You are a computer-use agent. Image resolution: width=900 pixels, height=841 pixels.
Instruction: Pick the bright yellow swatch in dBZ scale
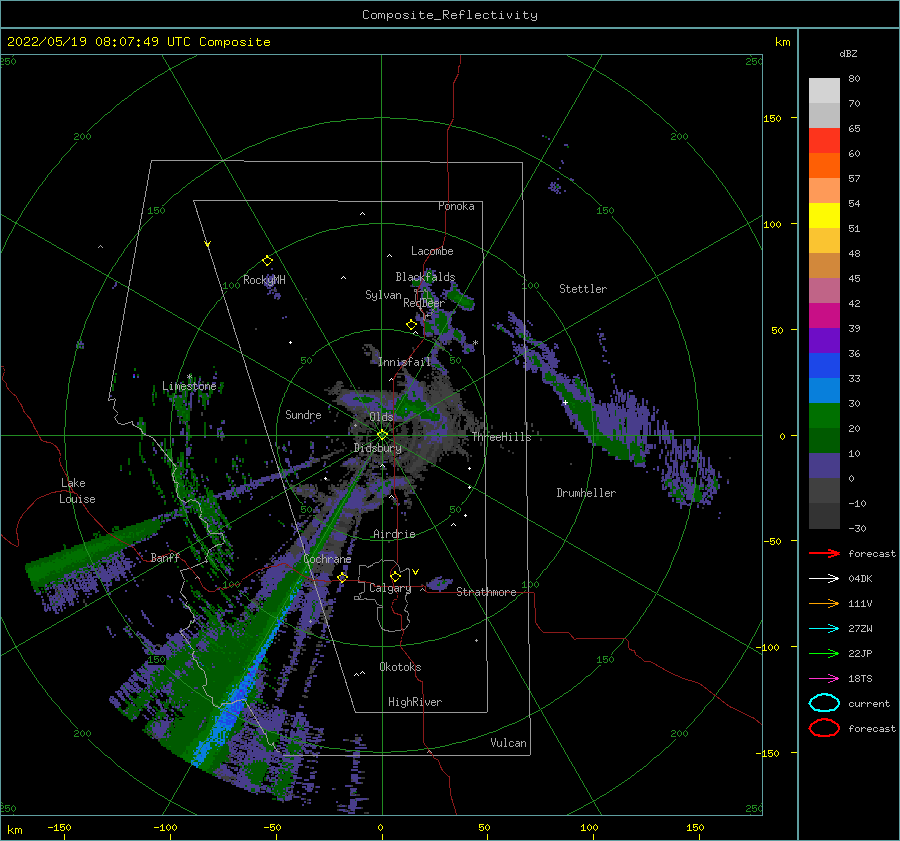coord(824,216)
